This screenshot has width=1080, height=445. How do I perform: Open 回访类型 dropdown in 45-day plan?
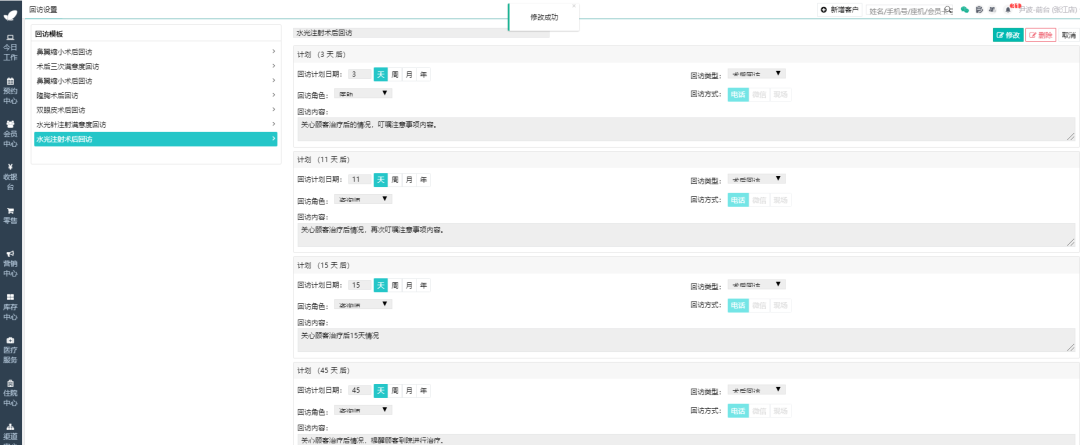[756, 389]
